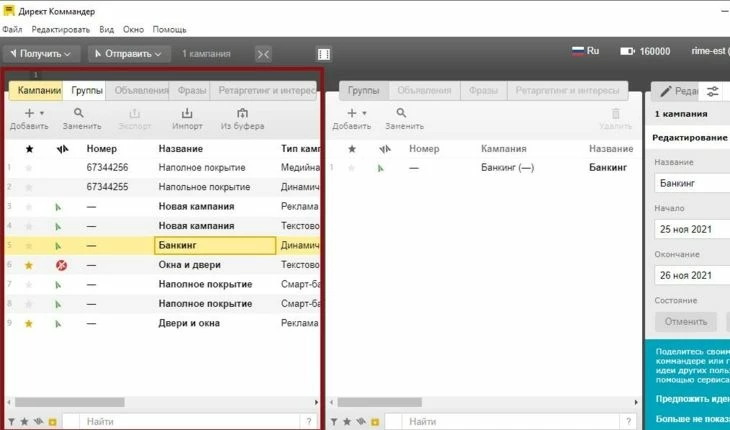Switch to Объявления tab in middle panel
The image size is (730, 430).
(x=424, y=90)
